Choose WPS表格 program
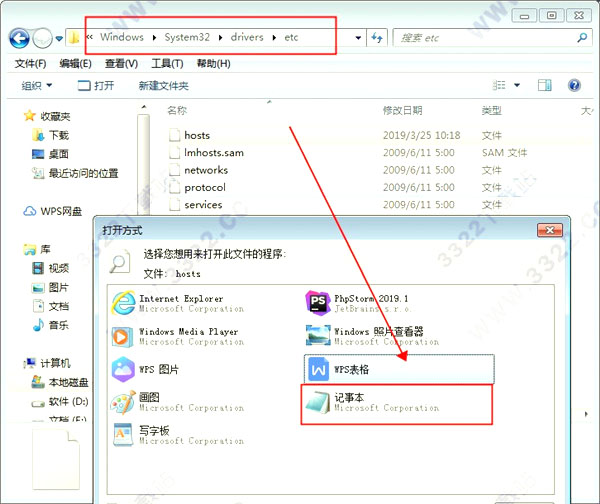Screen dimensions: 600x504 pyautogui.click(x=399, y=369)
